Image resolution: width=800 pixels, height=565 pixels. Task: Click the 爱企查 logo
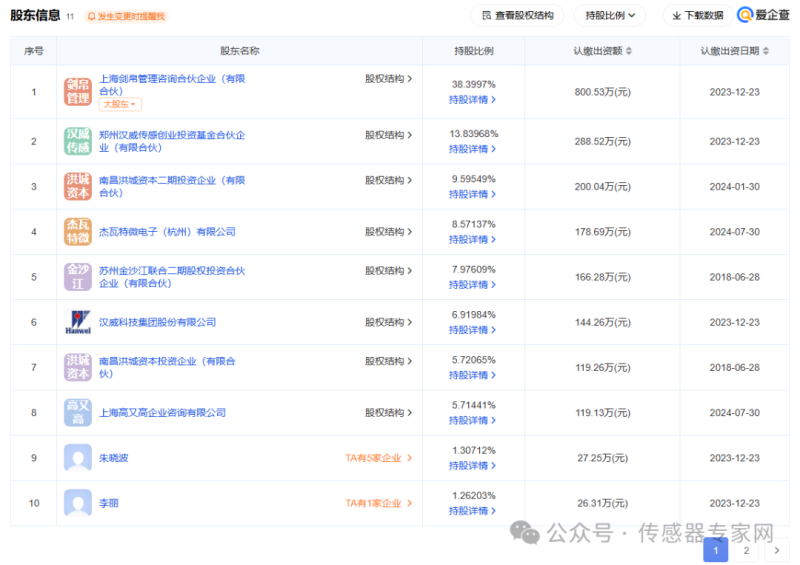(764, 15)
